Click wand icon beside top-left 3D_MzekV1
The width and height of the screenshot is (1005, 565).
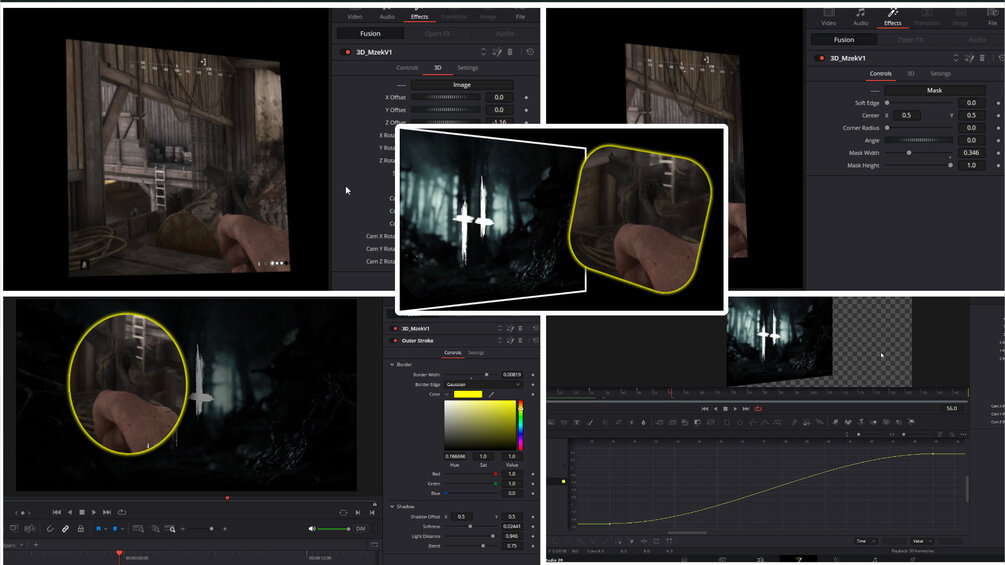point(497,52)
